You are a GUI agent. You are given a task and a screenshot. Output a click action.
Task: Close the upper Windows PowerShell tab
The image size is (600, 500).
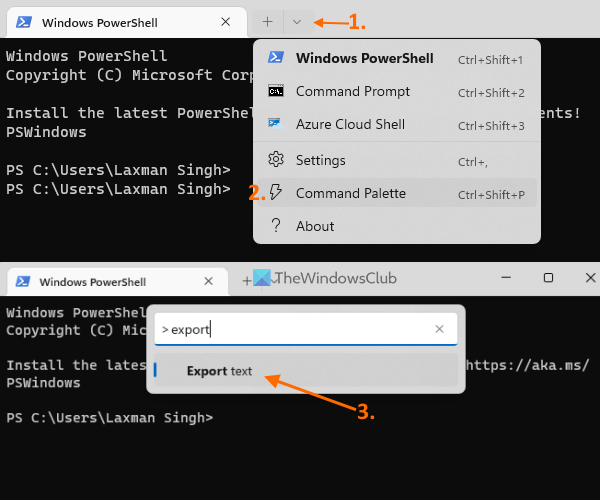pyautogui.click(x=227, y=21)
